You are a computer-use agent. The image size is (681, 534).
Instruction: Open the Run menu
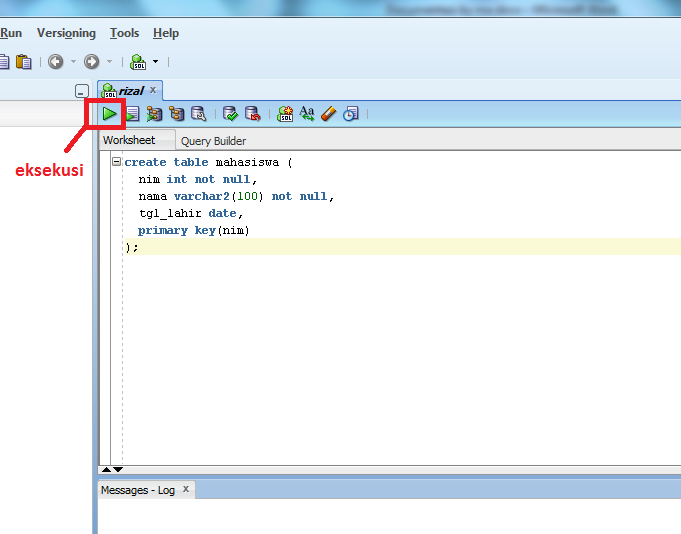(11, 33)
